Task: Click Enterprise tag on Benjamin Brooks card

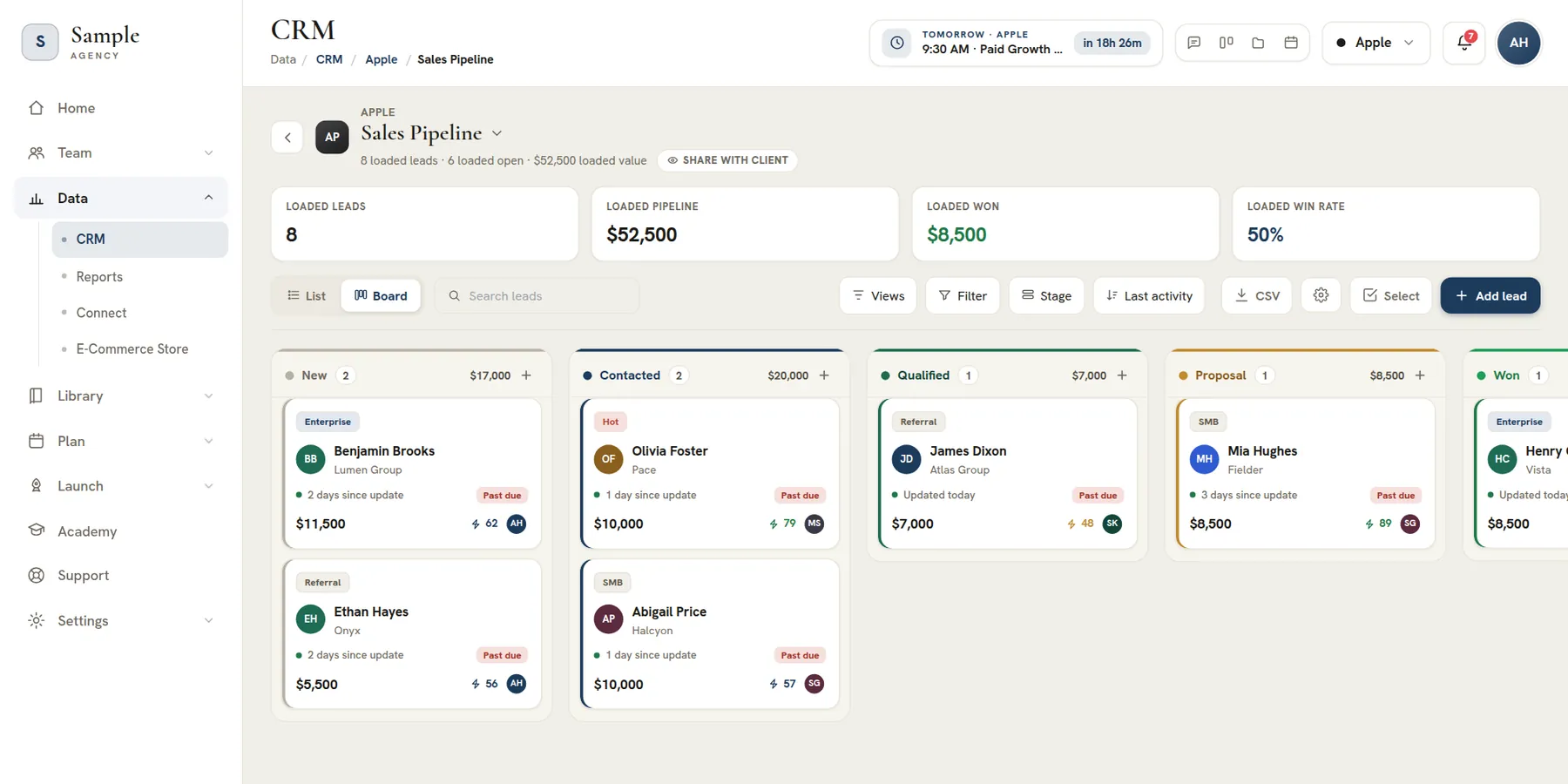Action: 328,422
